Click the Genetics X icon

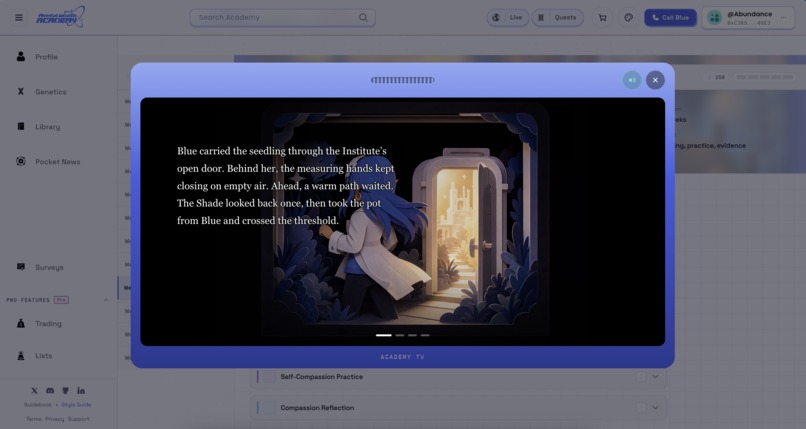pyautogui.click(x=21, y=91)
